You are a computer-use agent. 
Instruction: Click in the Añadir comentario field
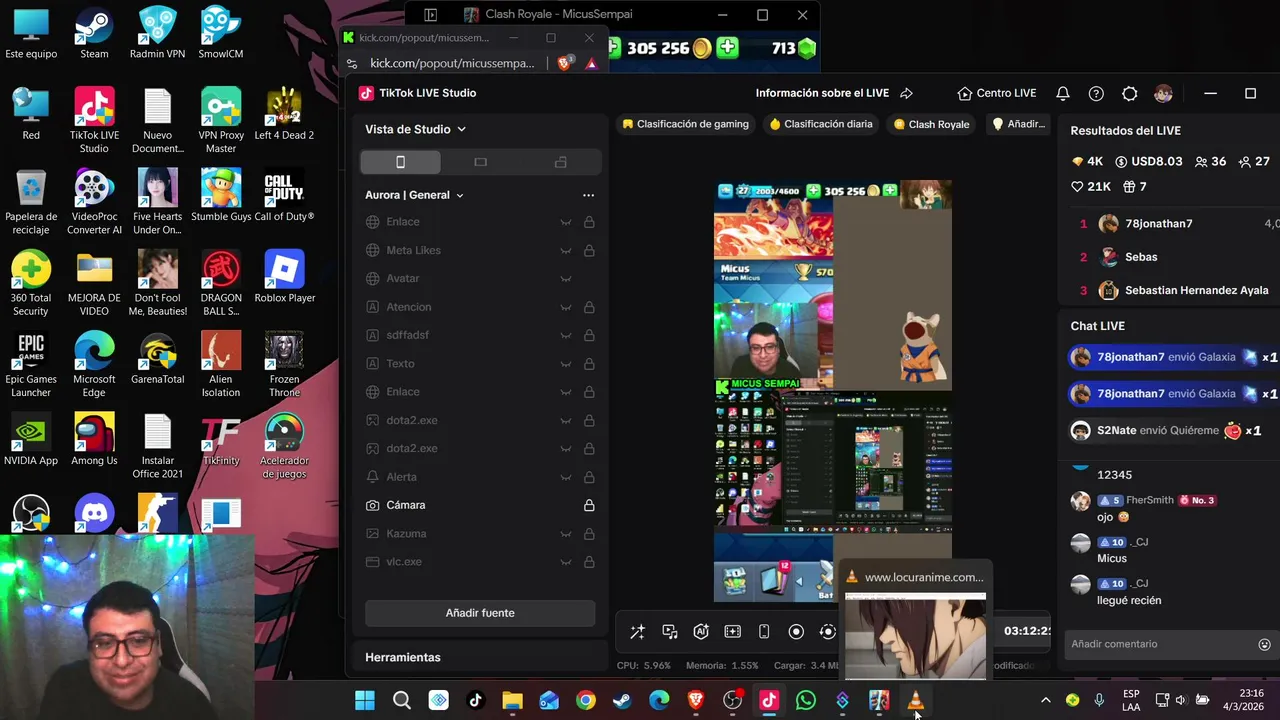point(1160,644)
